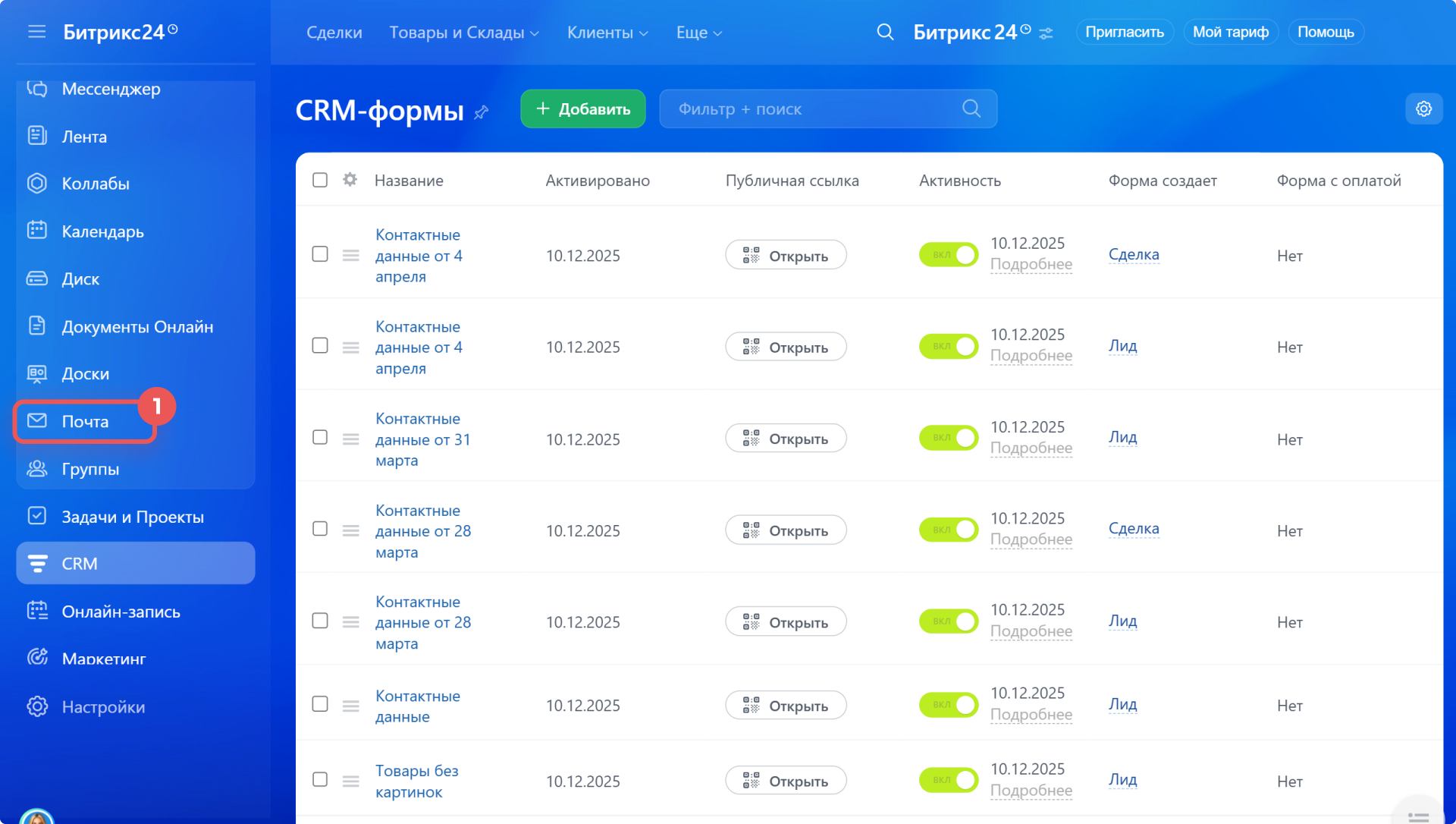Click the pin icon next to CRM-формы
The image size is (1456, 824).
tap(482, 113)
